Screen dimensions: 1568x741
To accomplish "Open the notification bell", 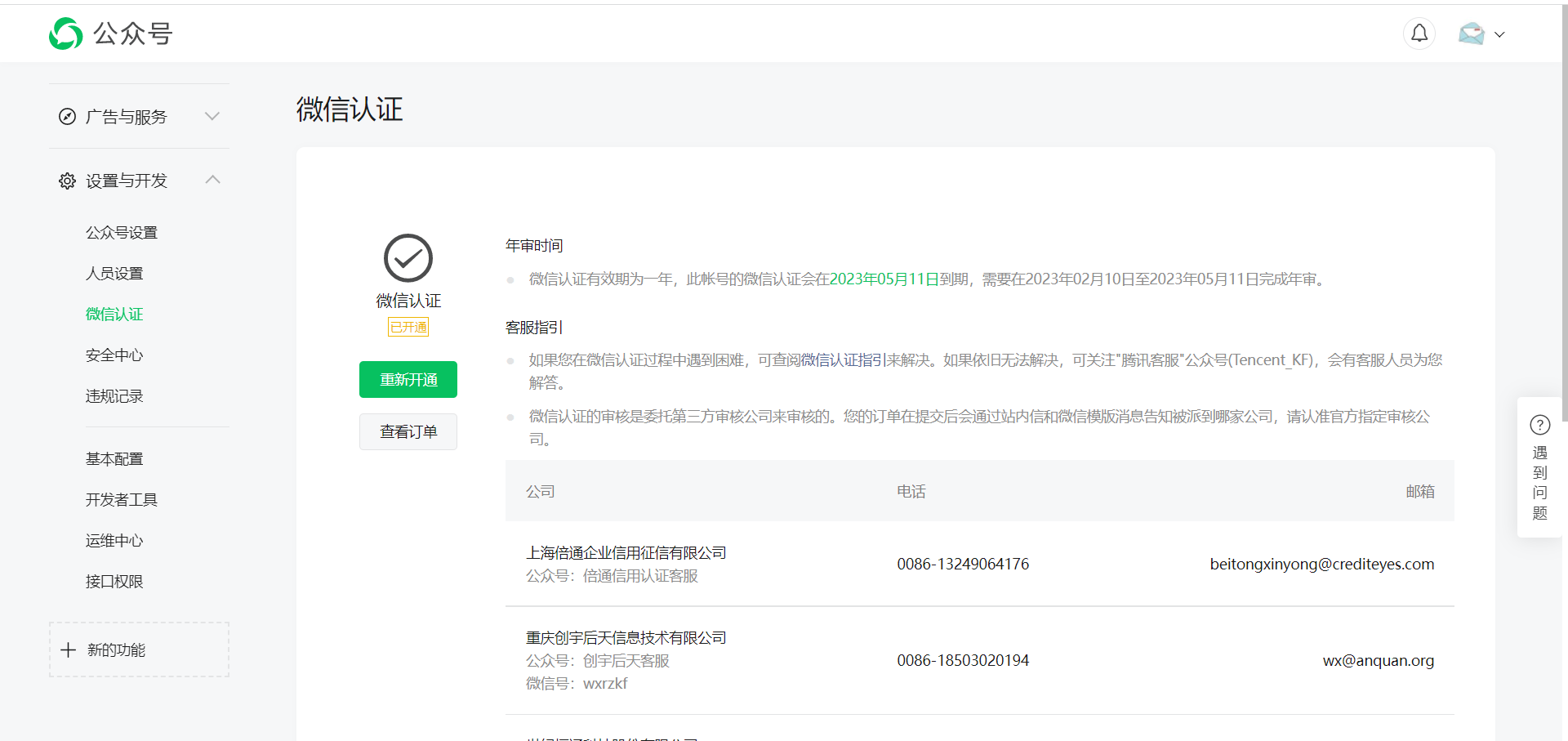I will (x=1419, y=33).
